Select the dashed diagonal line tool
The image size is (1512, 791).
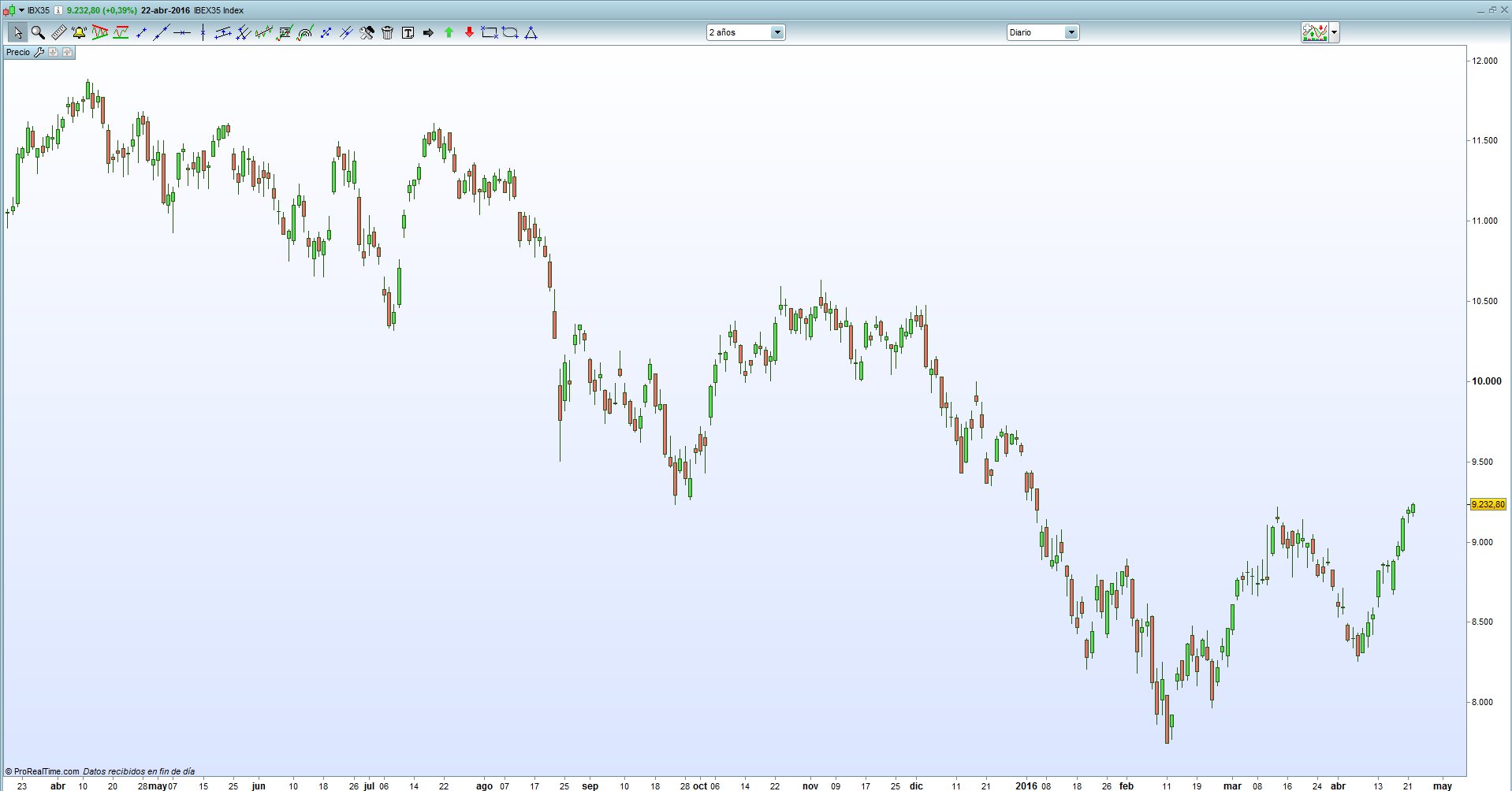326,32
